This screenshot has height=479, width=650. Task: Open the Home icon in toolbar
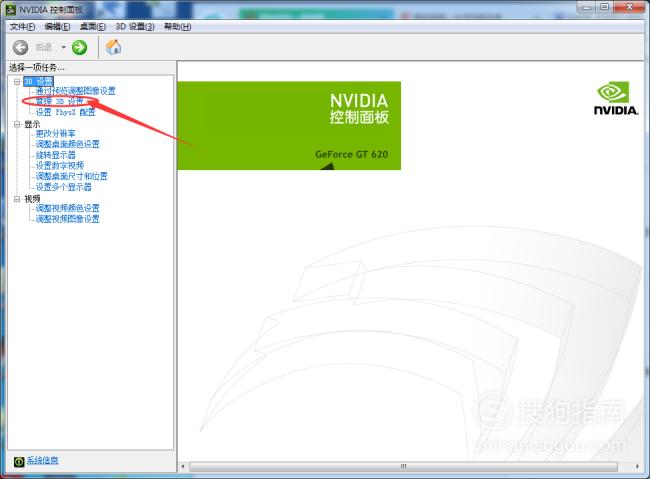[x=113, y=47]
